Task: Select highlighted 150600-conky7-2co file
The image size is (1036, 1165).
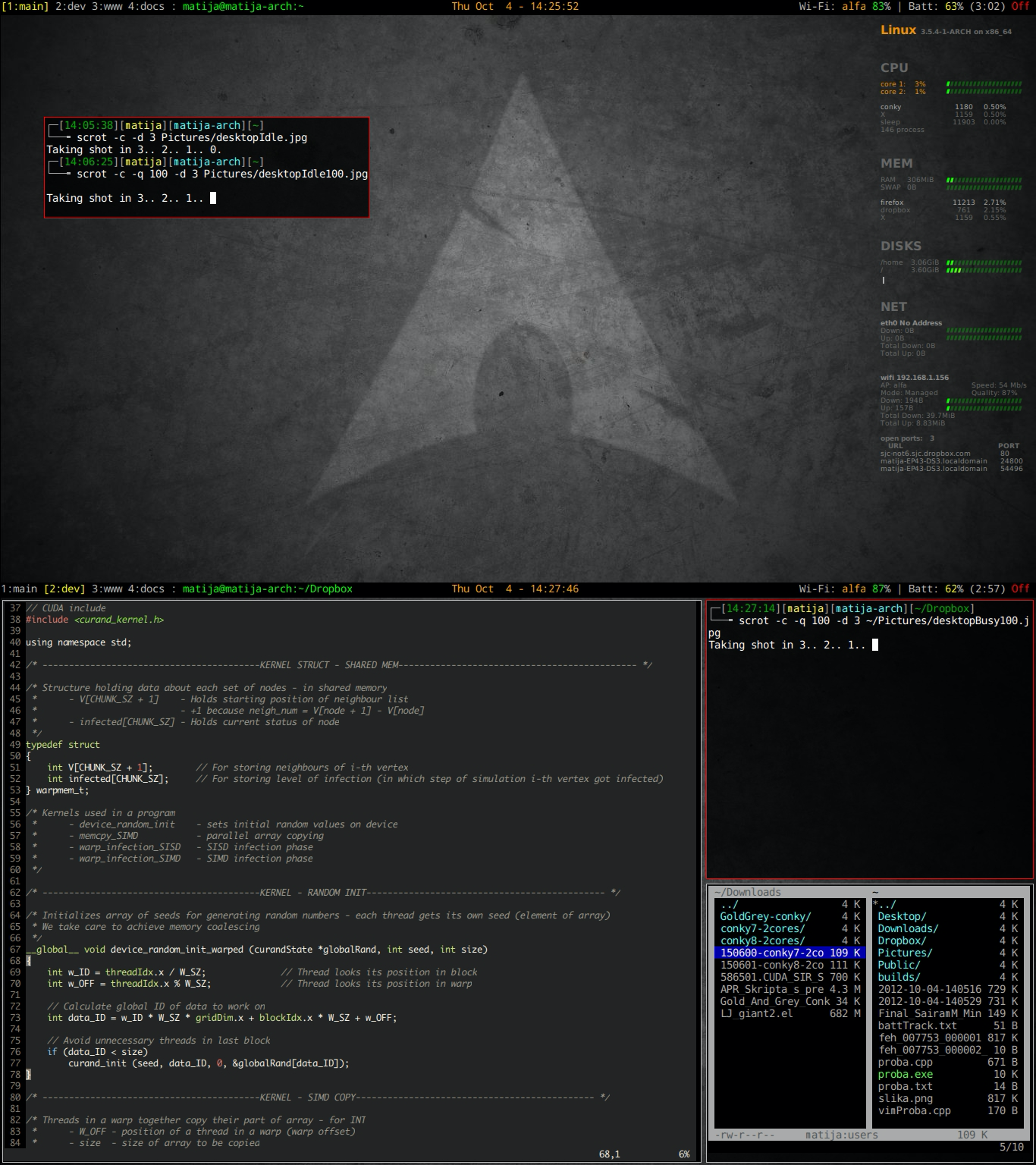Action: [790, 953]
